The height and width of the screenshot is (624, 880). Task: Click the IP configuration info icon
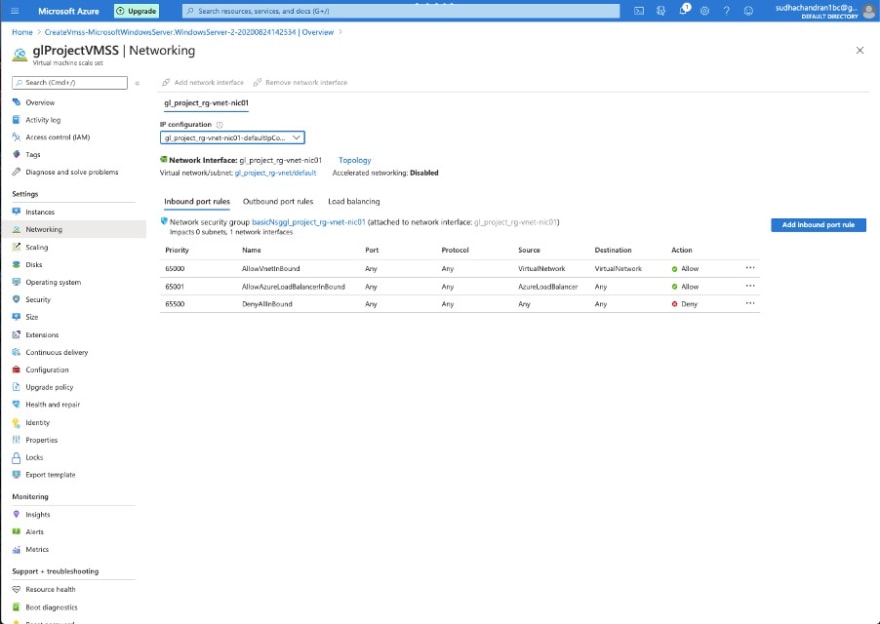(x=219, y=125)
